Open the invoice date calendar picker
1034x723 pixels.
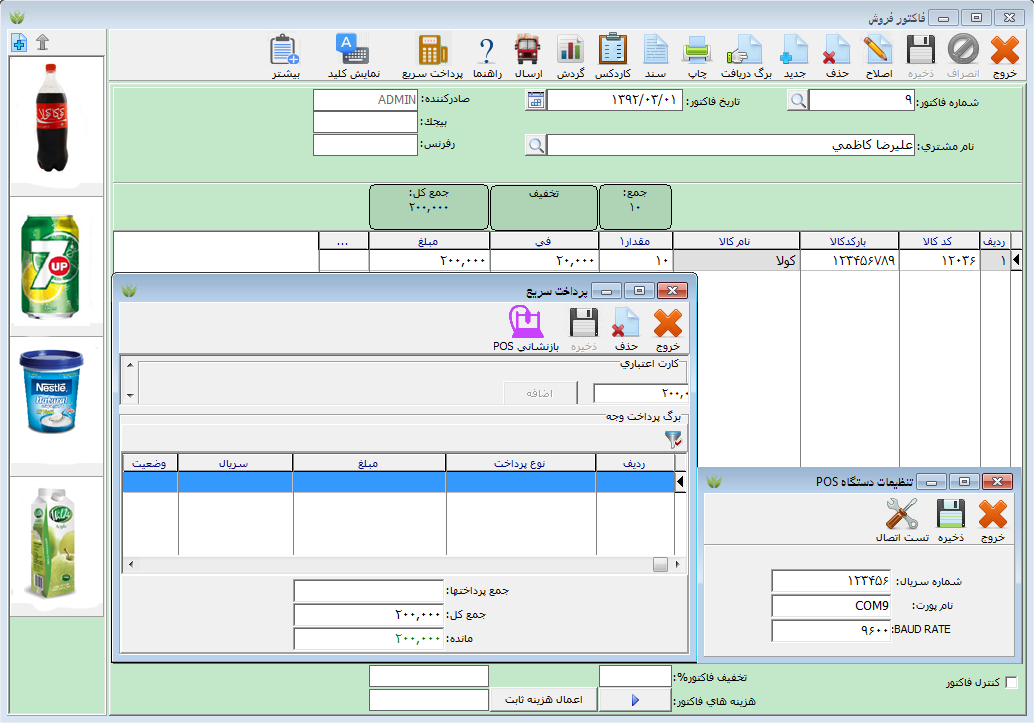point(535,100)
